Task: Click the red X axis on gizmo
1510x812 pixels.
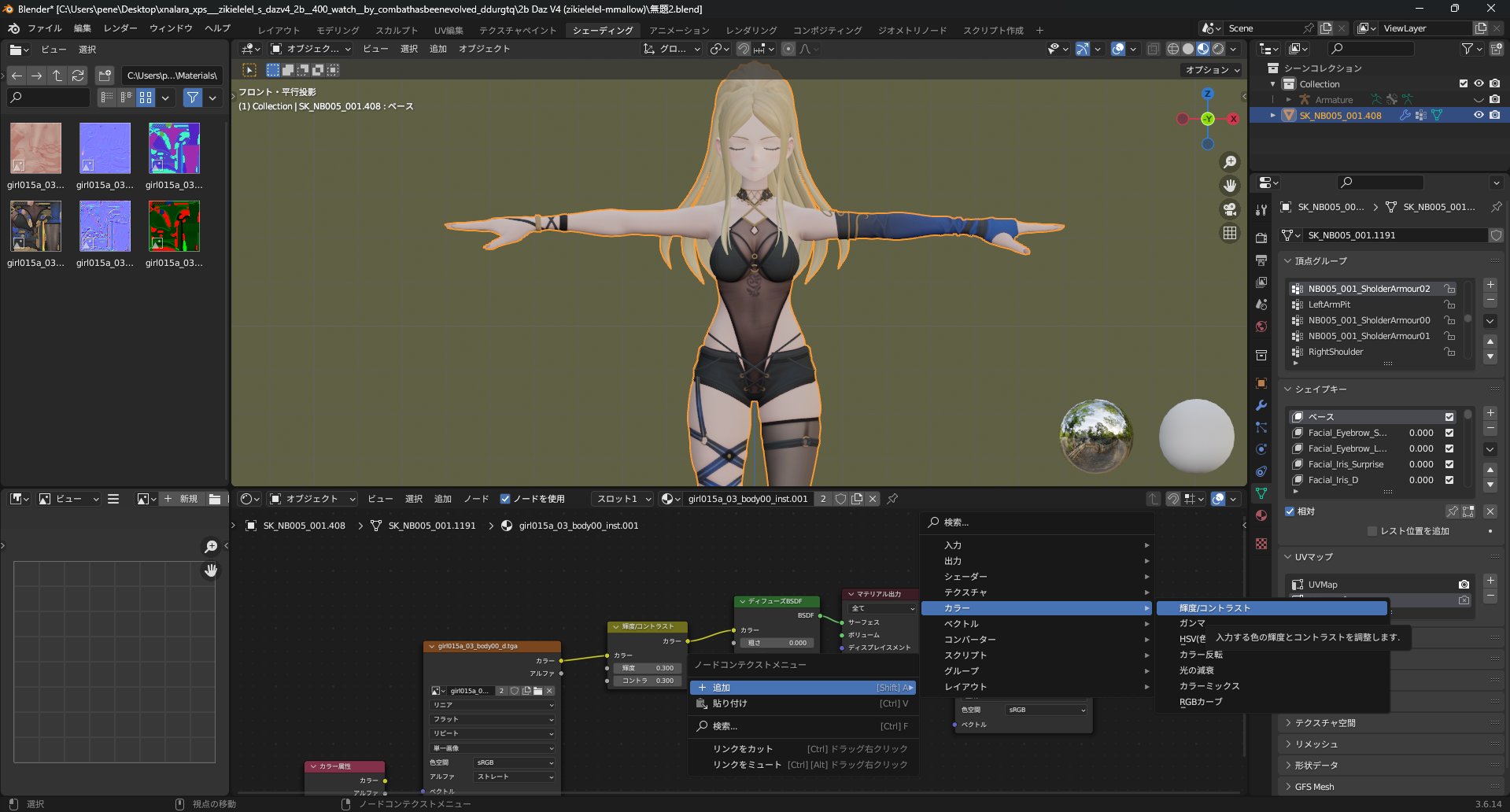Action: pos(1233,119)
